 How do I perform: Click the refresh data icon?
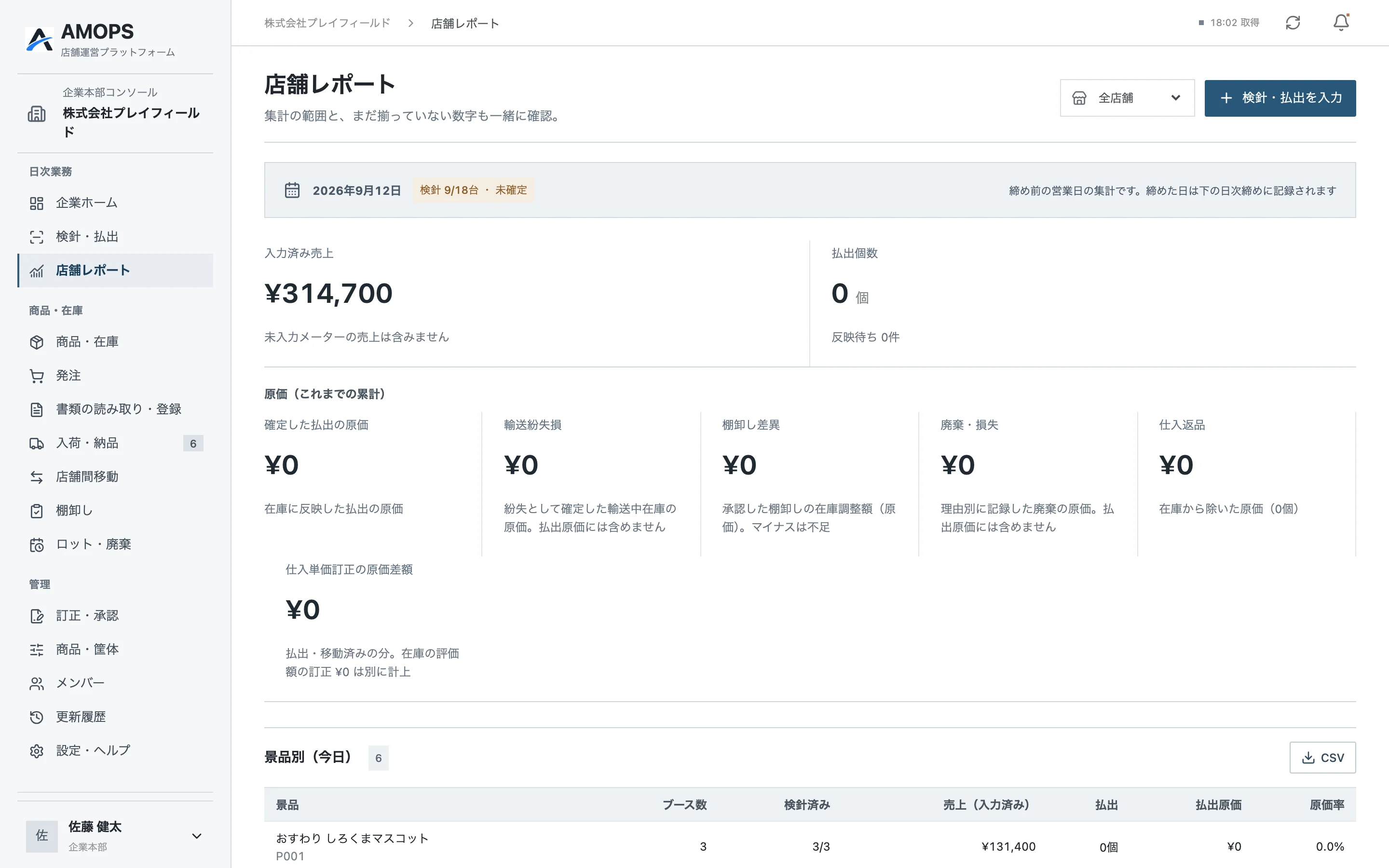coord(1293,23)
